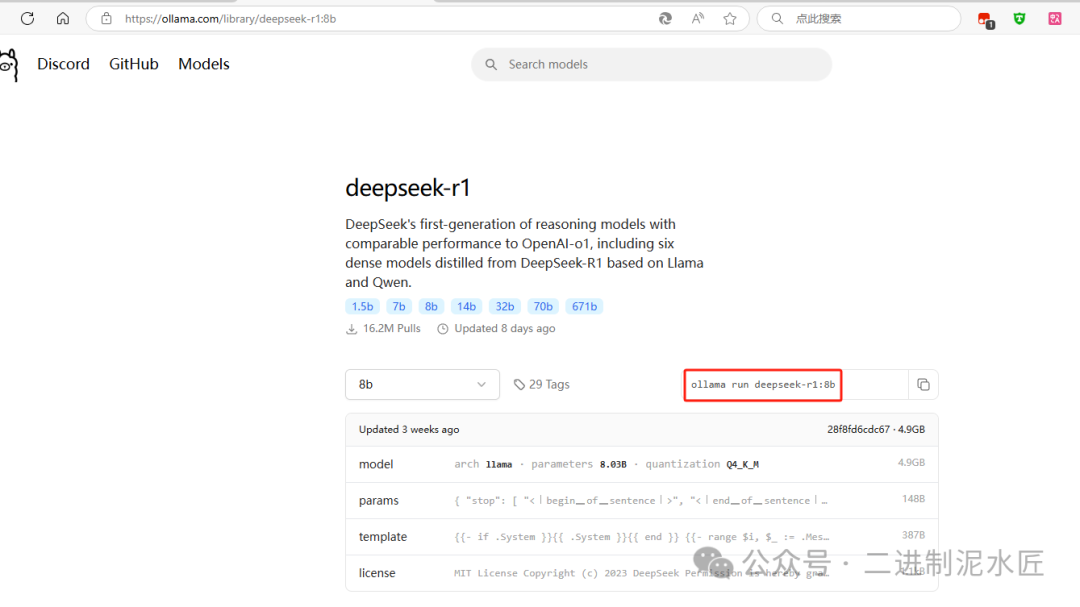Image resolution: width=1080 pixels, height=607 pixels.
Task: Expand the 8b version dropdown
Action: [x=422, y=384]
